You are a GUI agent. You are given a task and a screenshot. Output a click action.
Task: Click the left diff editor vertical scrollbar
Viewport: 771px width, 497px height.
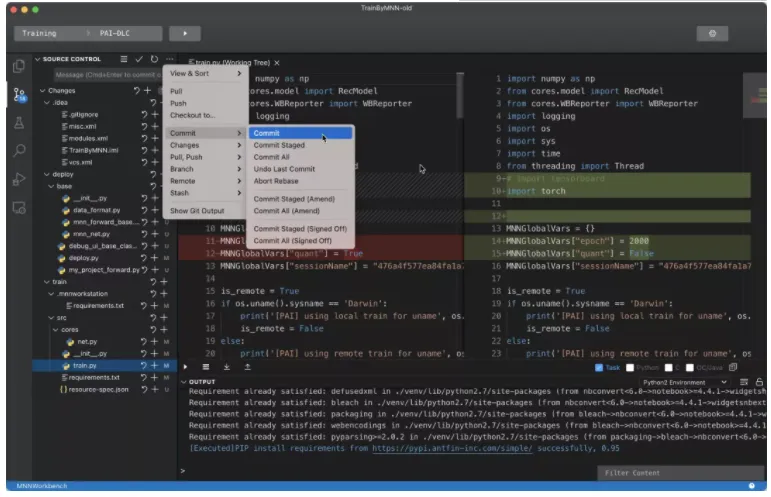[460, 96]
